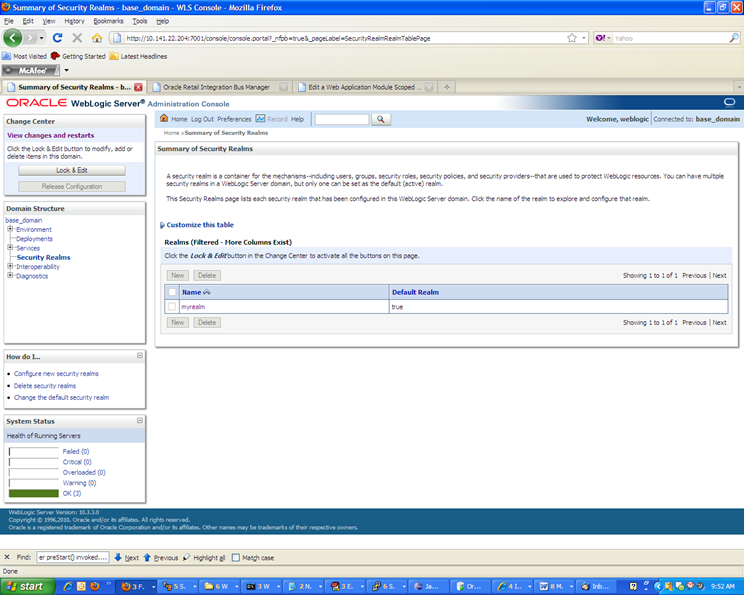The image size is (745, 596).
Task: Expand Customize this table
Action: coord(197,225)
